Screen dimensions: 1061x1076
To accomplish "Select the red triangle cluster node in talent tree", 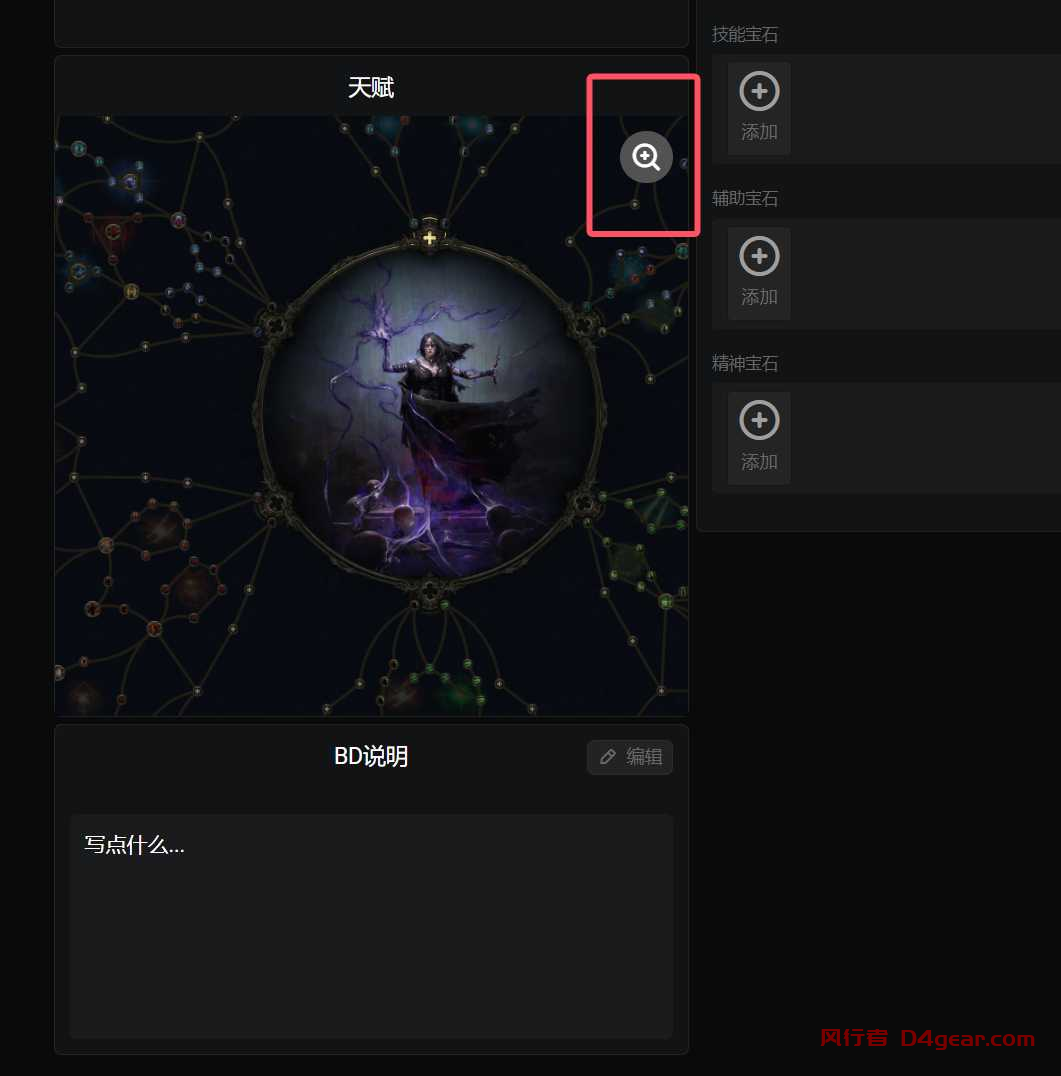I will (x=113, y=232).
